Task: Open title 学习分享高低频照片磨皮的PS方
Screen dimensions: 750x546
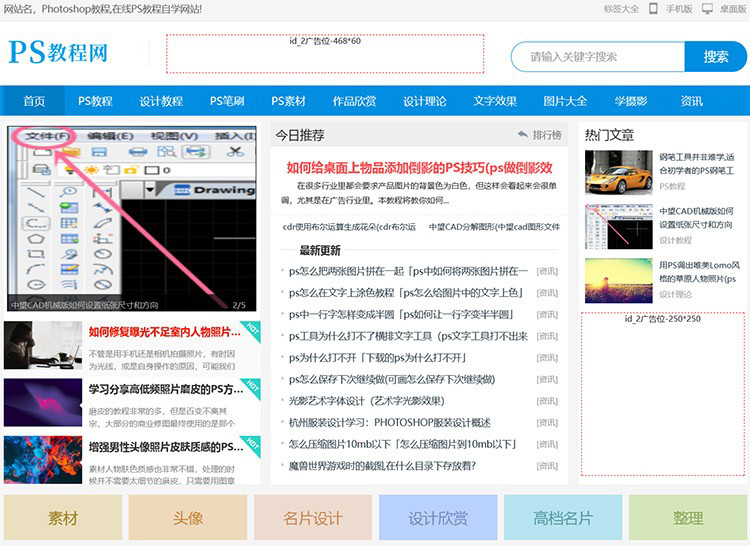Action: pyautogui.click(x=166, y=389)
